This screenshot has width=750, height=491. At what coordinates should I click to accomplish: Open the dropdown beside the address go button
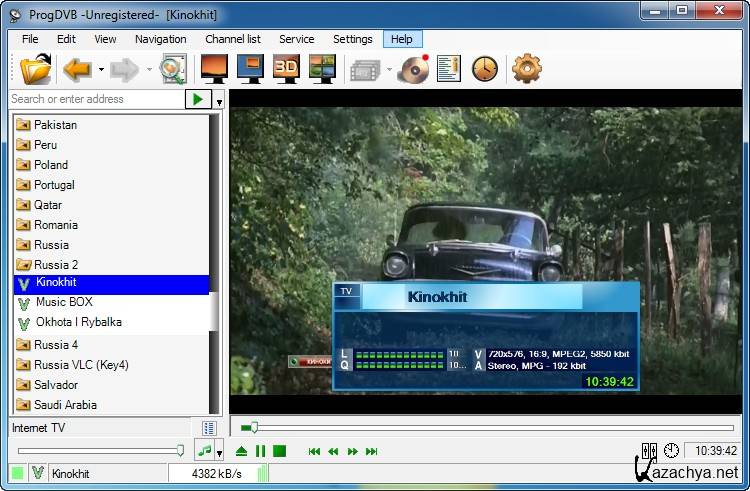point(219,100)
